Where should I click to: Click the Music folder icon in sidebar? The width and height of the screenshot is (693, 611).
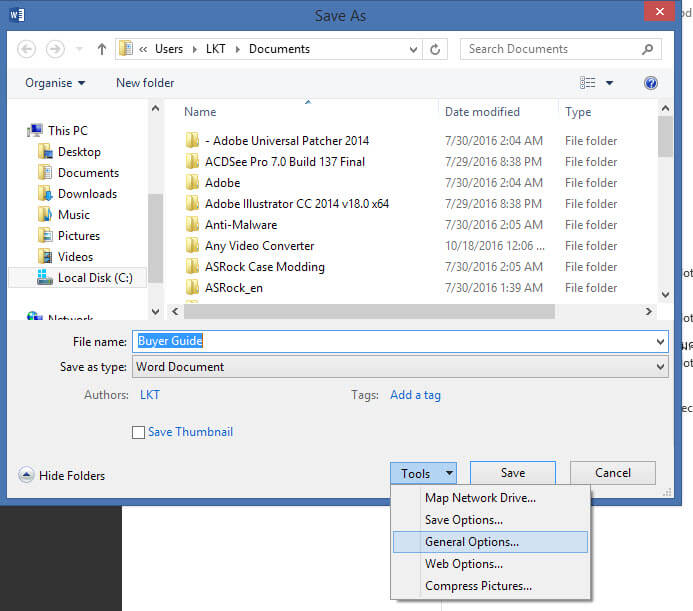45,215
